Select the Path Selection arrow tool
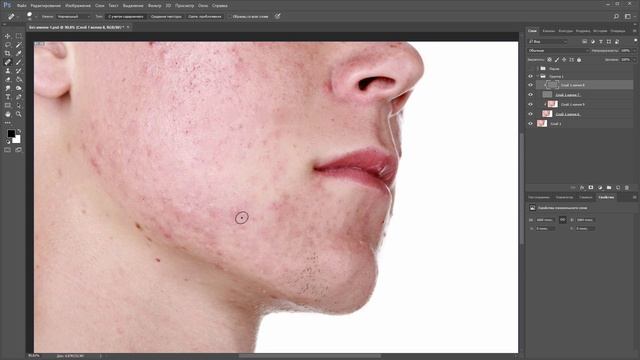 tap(18, 105)
